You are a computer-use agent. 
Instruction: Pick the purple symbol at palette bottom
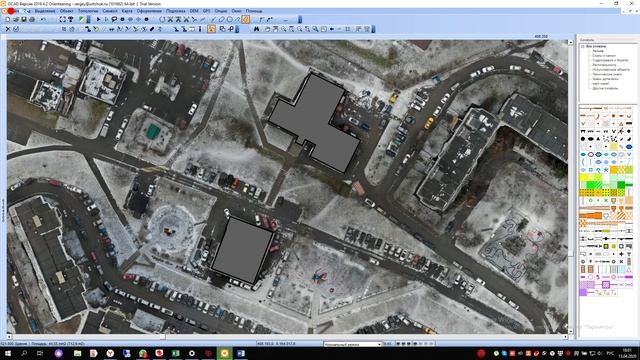tap(583, 292)
